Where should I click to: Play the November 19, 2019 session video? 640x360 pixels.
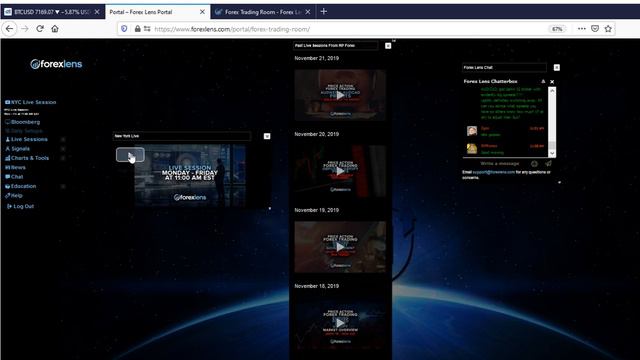click(x=340, y=247)
